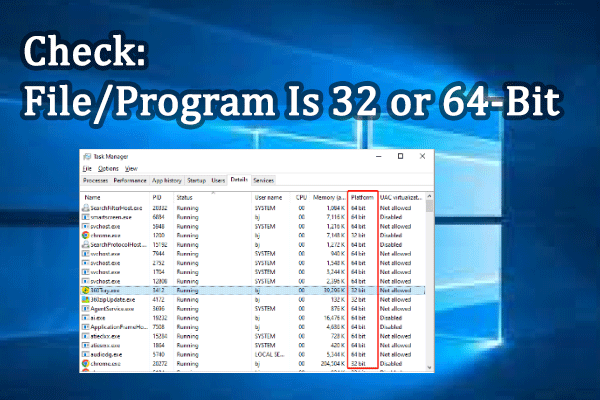The height and width of the screenshot is (400, 600).
Task: Click PID 3696 in the AgentService.exe row
Action: (x=158, y=309)
